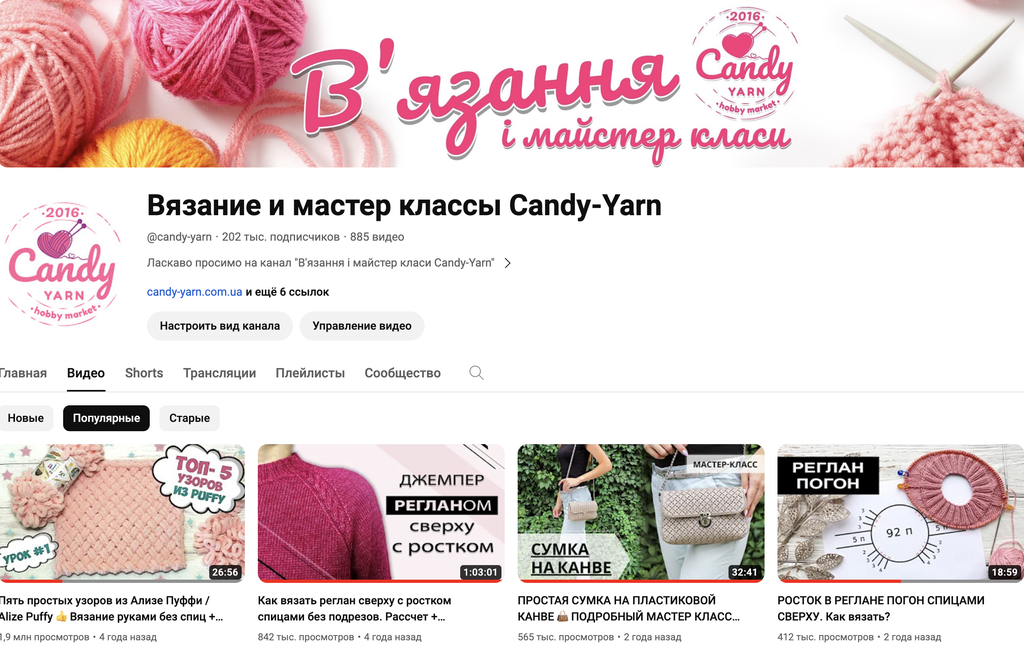Open the Сумка на канве video thumbnail
Screen dimensions: 1024x665
(641, 513)
